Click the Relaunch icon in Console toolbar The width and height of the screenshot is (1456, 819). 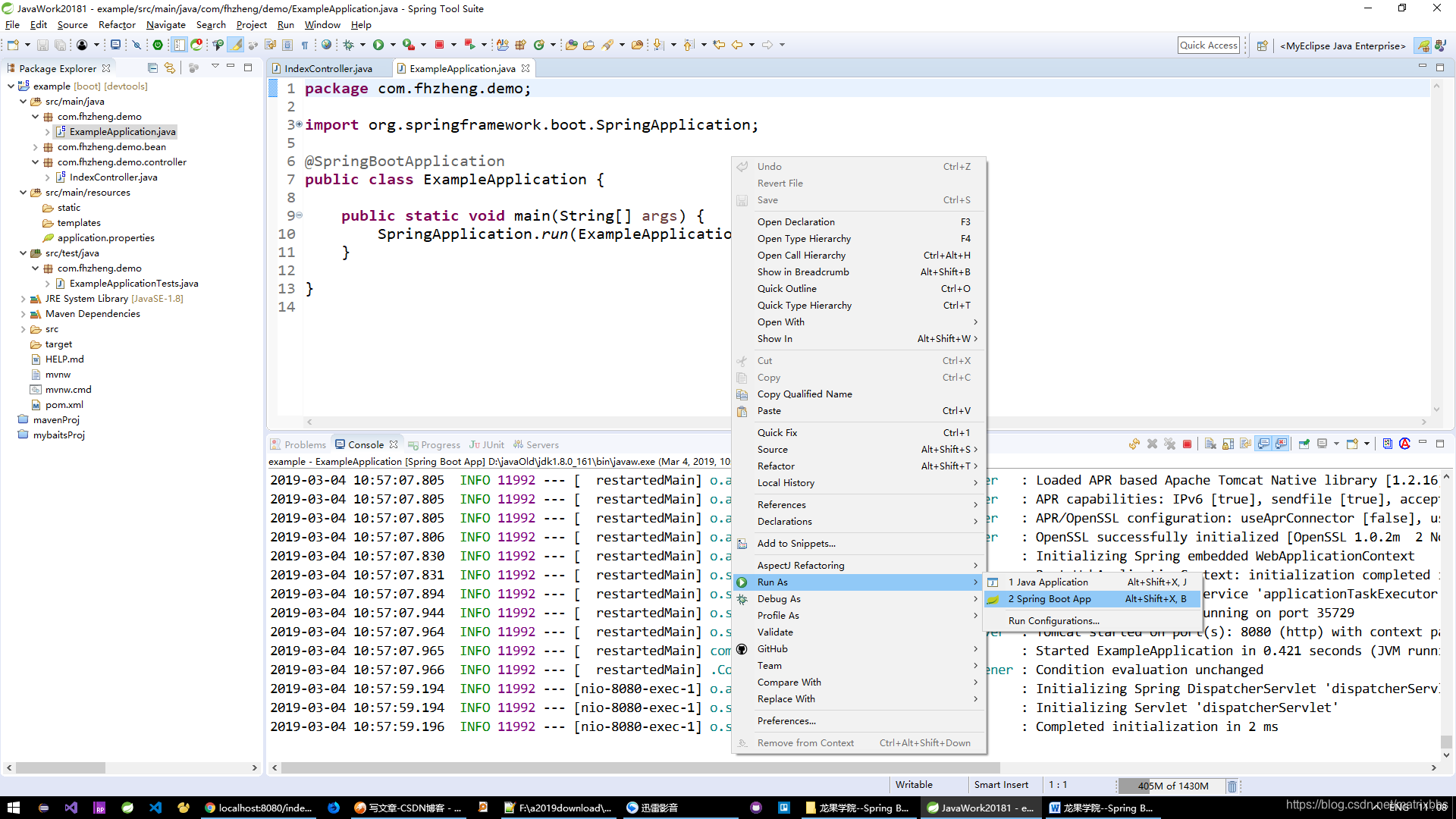pos(1134,444)
